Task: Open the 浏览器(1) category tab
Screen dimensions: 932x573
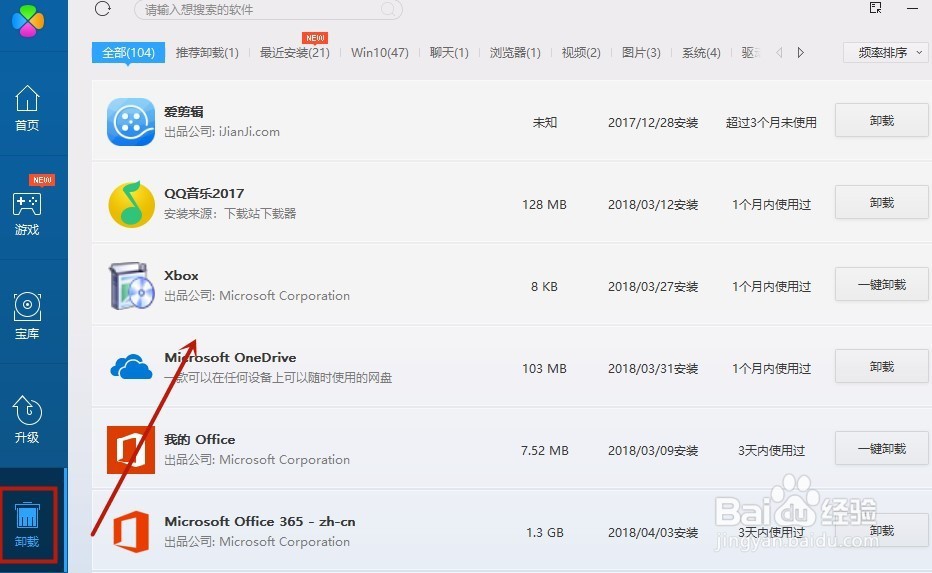Action: 515,52
